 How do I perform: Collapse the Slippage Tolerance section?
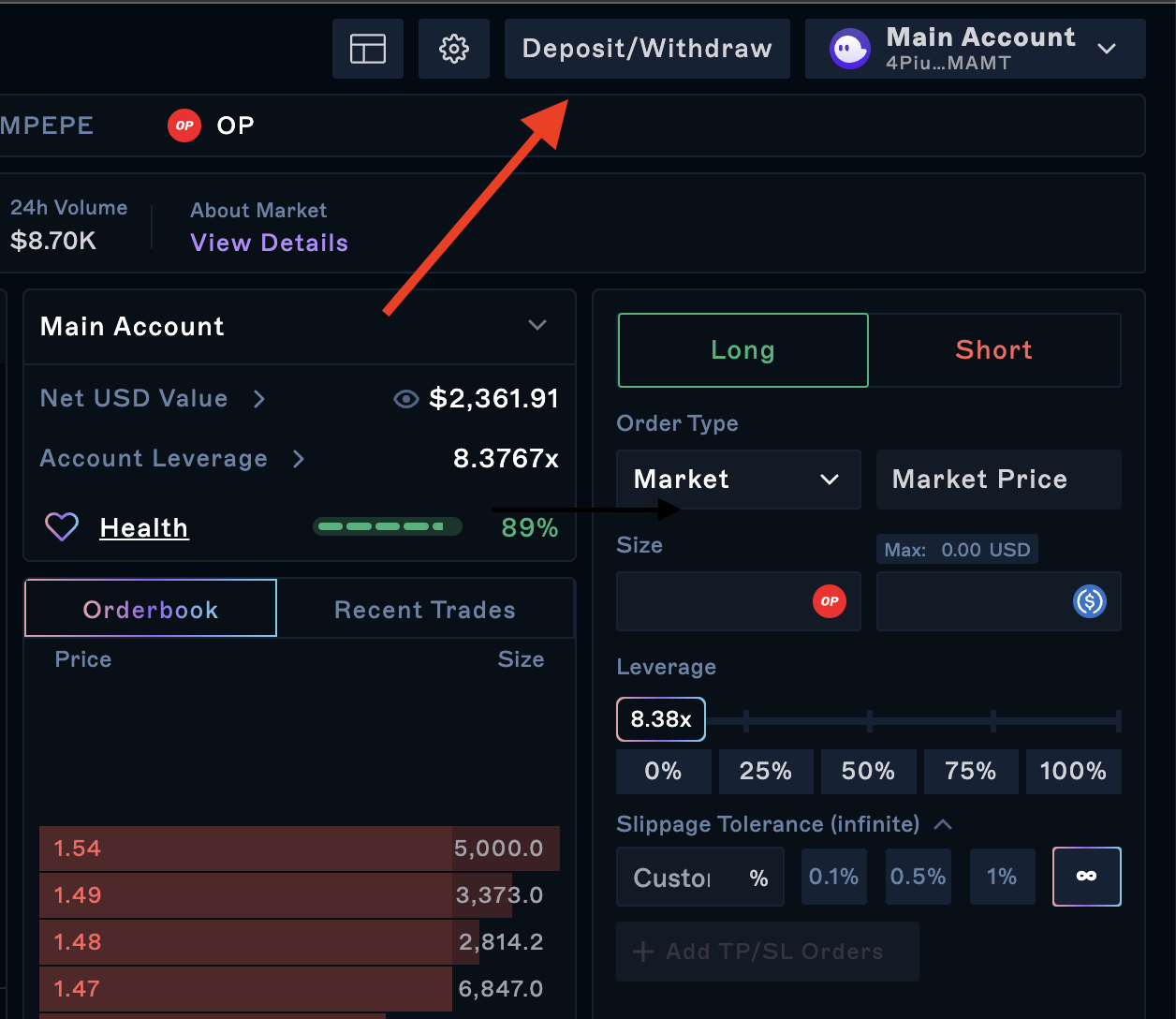tap(943, 824)
